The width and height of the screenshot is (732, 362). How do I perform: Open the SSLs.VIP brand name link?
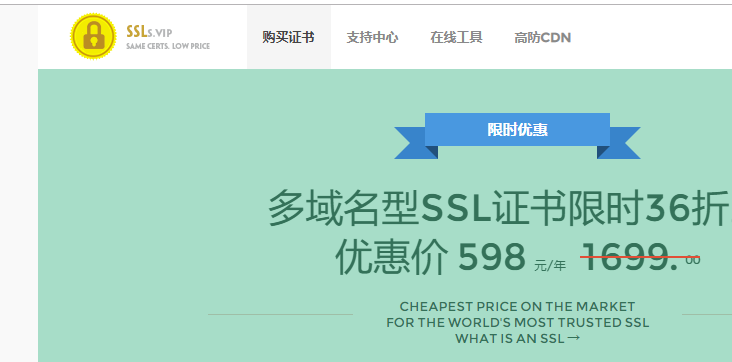pyautogui.click(x=149, y=32)
